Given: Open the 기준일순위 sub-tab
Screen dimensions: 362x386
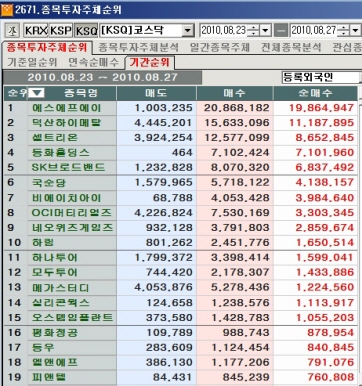Looking at the screenshot, I should tap(32, 62).
